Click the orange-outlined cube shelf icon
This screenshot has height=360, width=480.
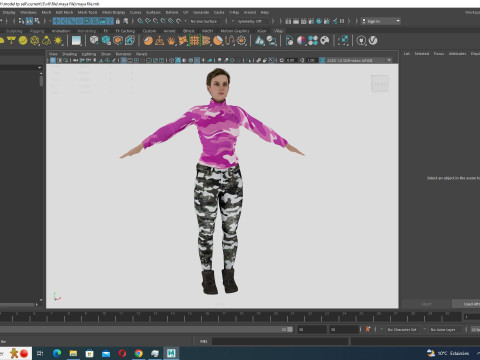pyautogui.click(x=118, y=41)
